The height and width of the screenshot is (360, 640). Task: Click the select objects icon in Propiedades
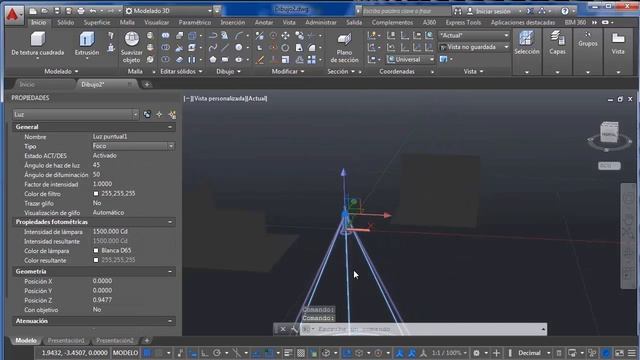click(159, 114)
